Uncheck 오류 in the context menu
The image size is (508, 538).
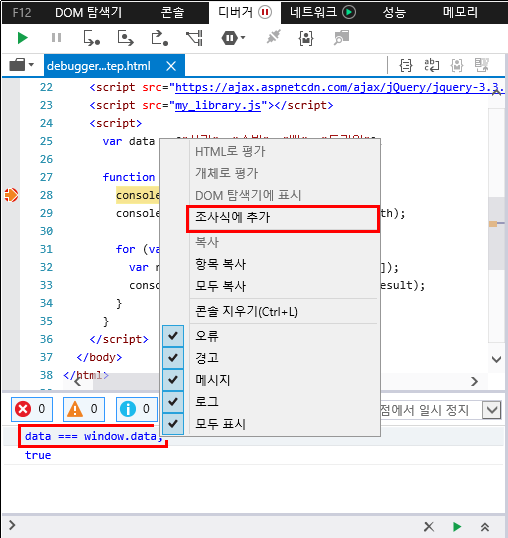173,336
